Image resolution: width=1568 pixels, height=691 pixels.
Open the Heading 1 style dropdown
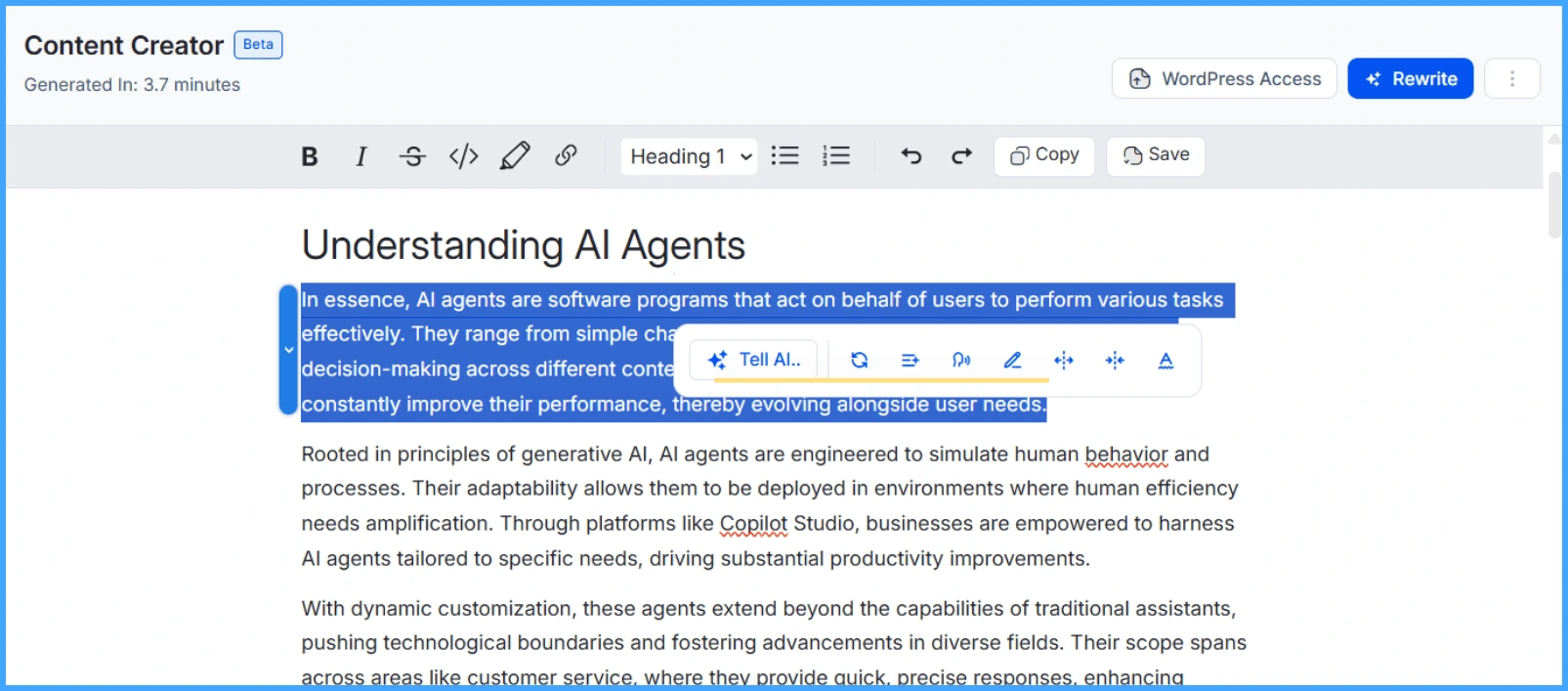tap(690, 156)
